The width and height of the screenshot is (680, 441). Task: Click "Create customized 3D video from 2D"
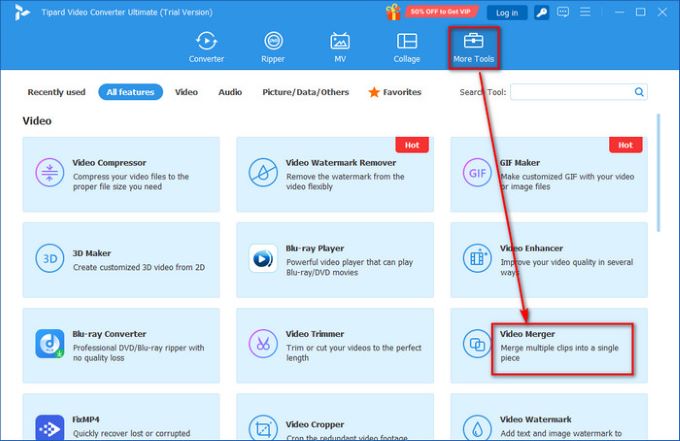(x=139, y=267)
